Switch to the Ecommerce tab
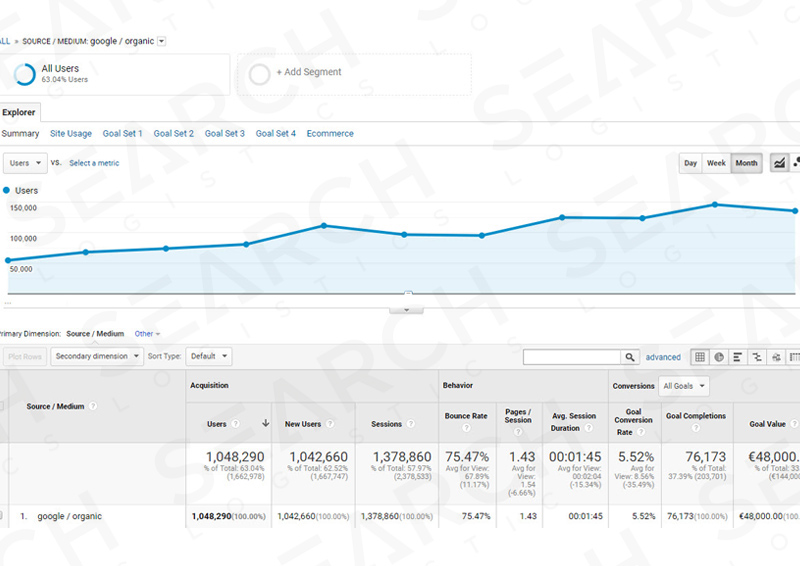 click(x=330, y=133)
